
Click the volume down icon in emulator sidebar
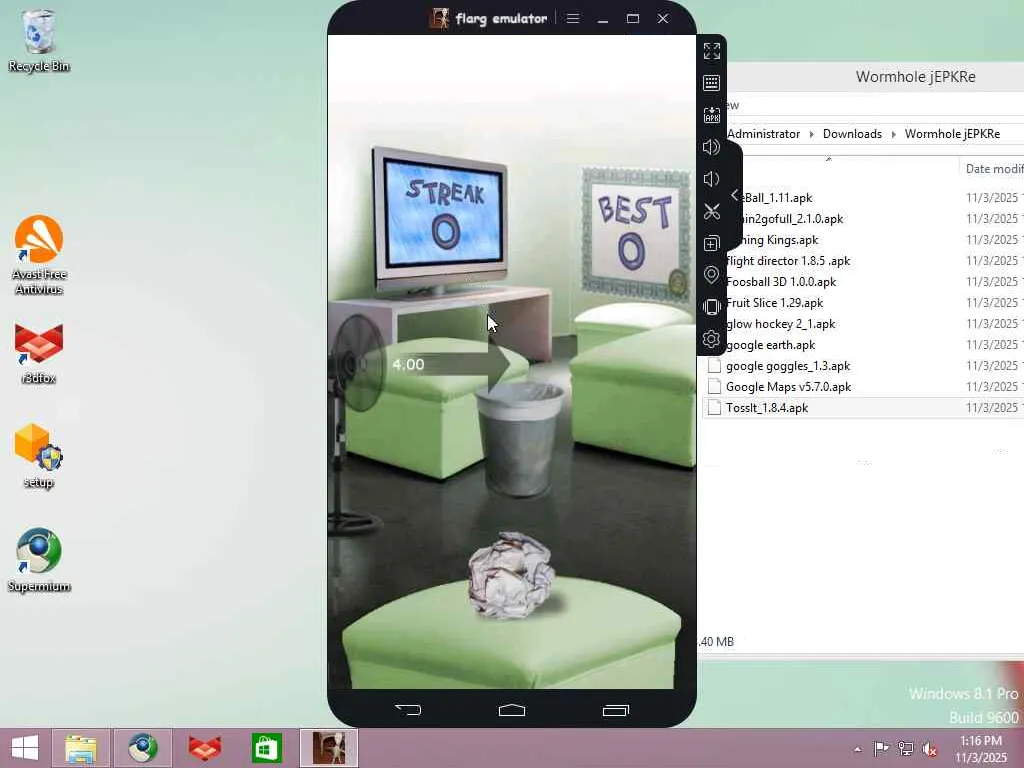click(711, 179)
